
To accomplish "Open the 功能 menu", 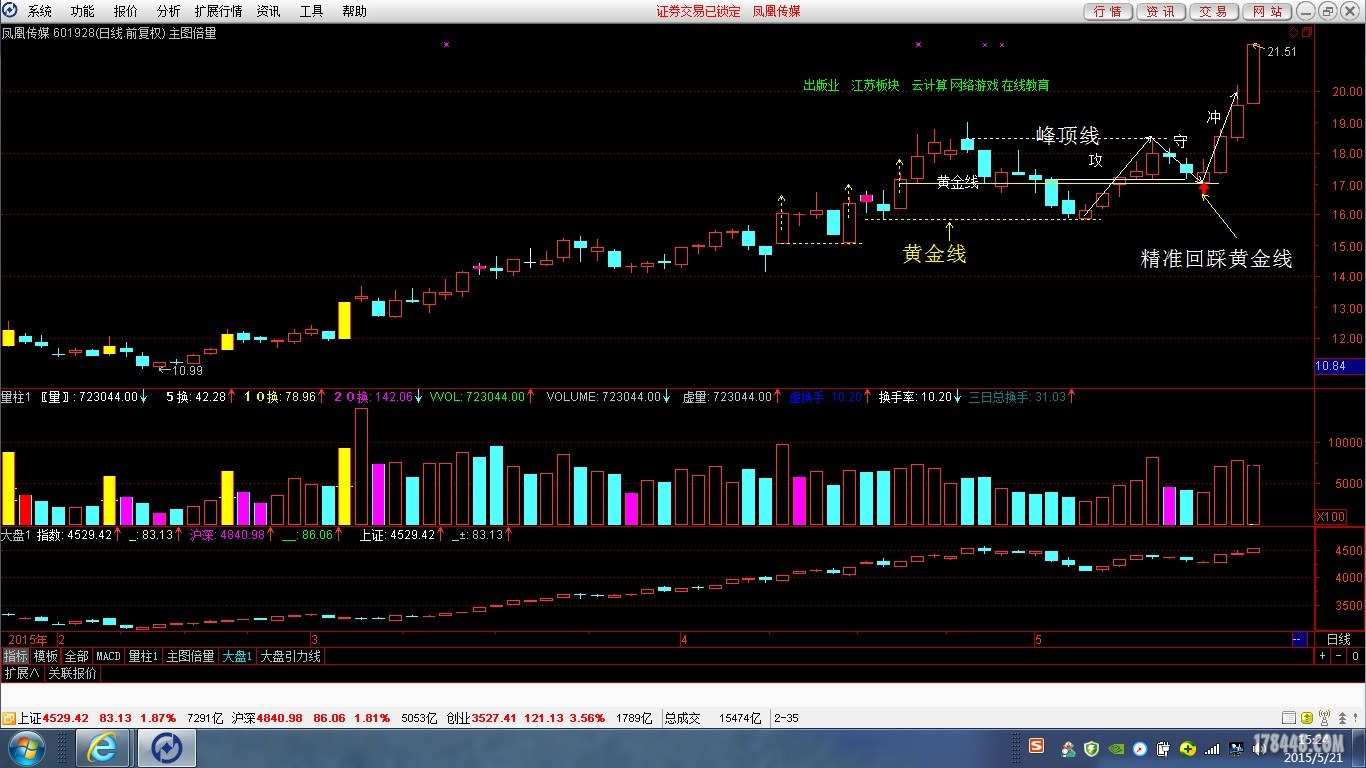I will pyautogui.click(x=83, y=11).
